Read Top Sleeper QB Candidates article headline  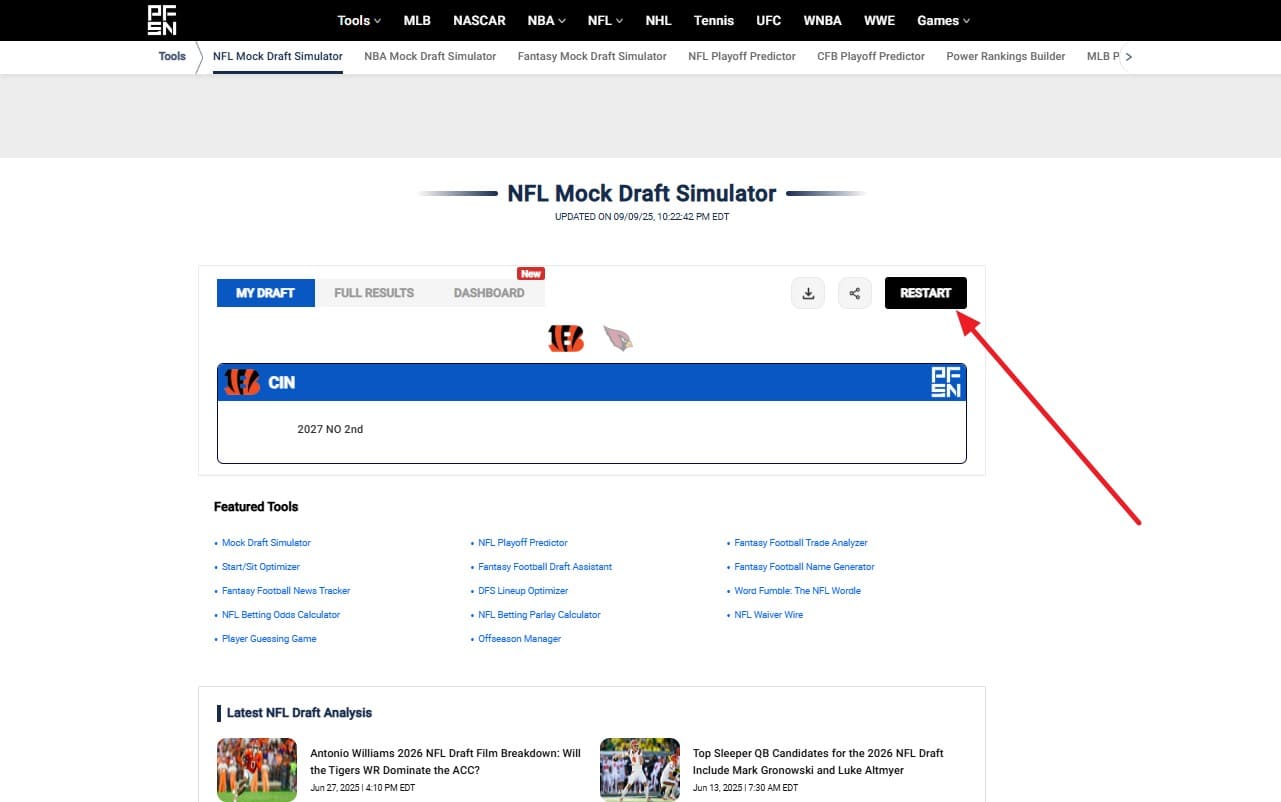[x=818, y=762]
